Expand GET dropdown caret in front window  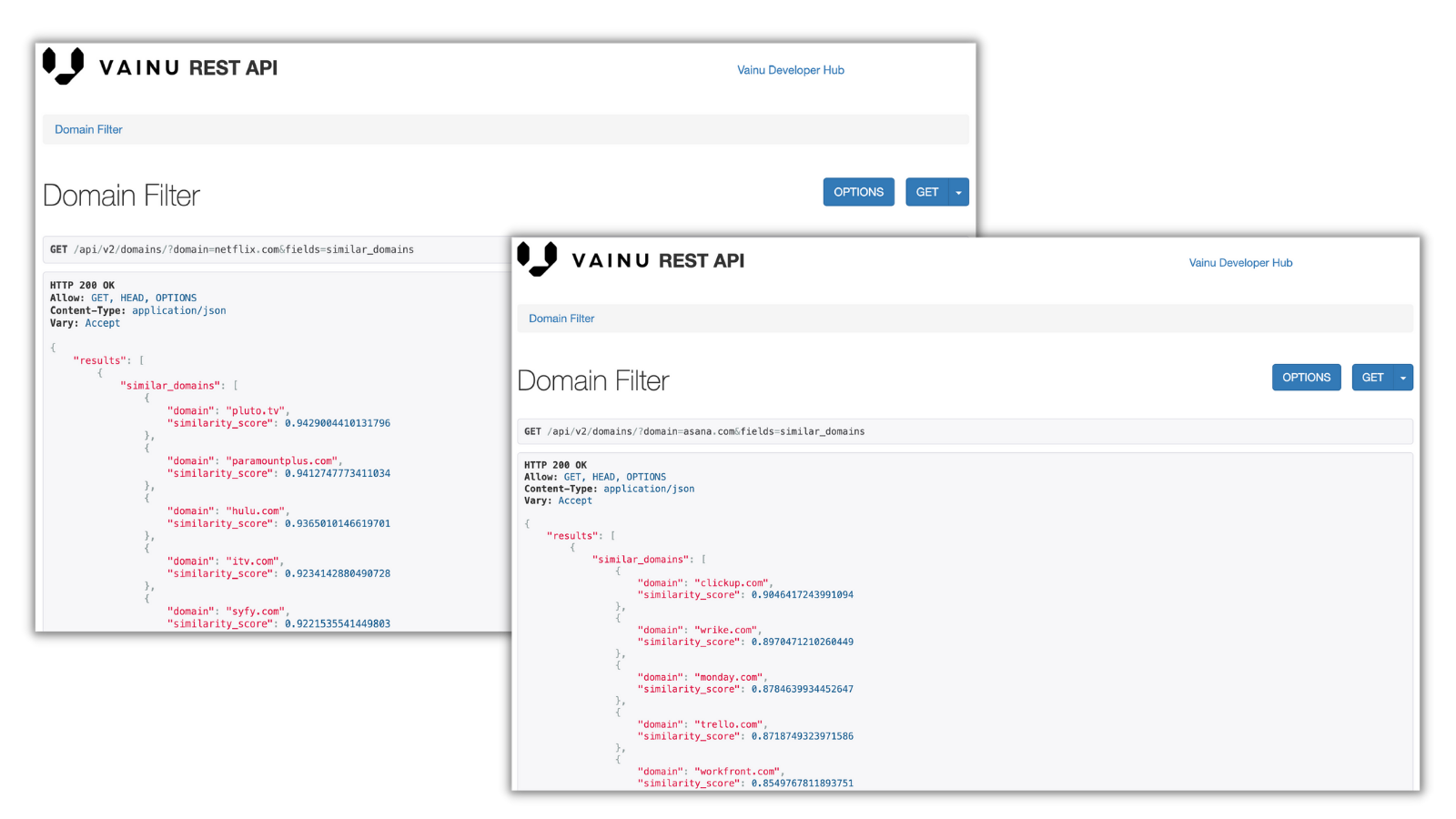coord(1403,378)
